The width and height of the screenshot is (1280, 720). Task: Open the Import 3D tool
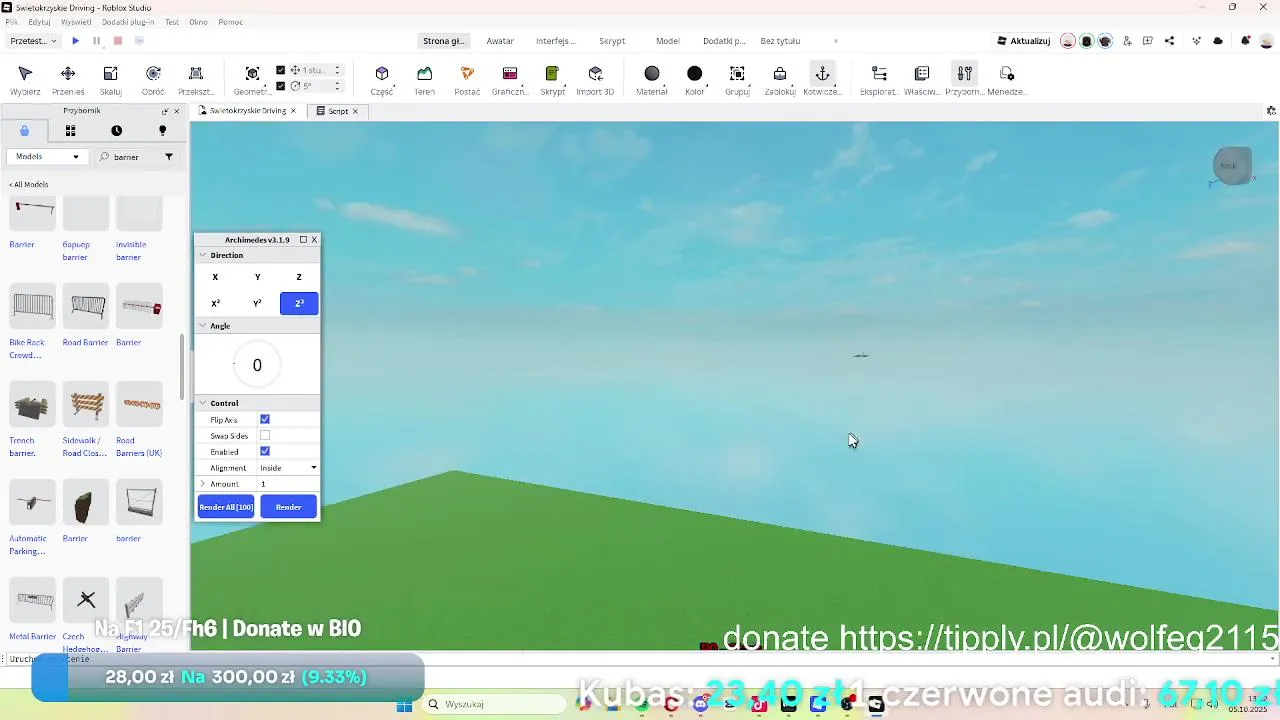coord(595,79)
